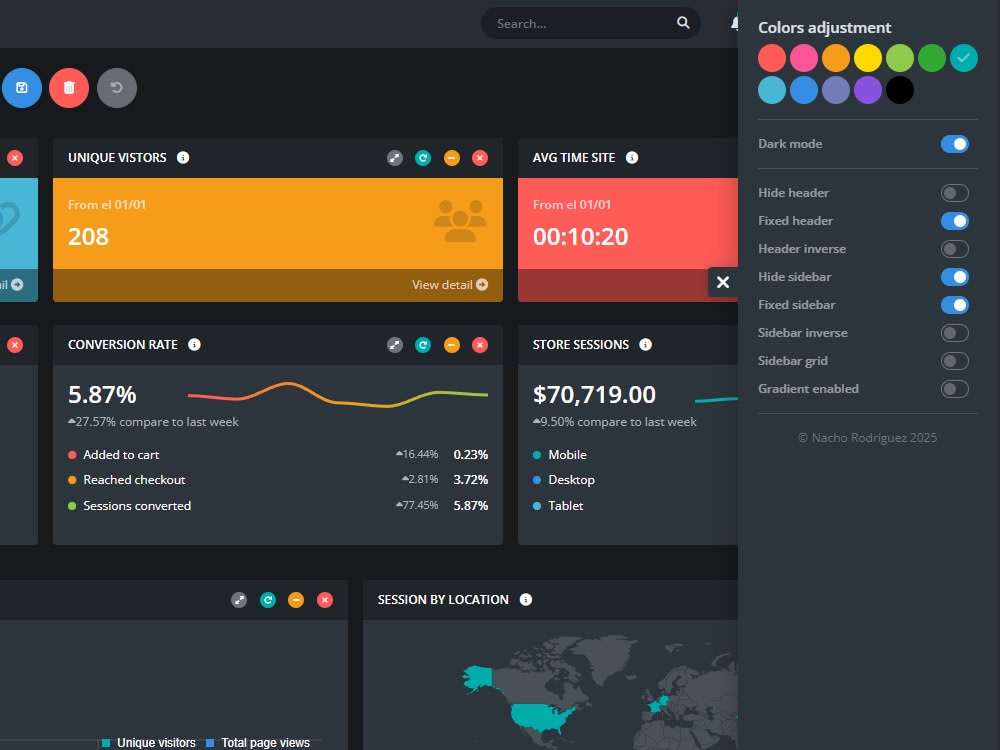Choose the yellow color swatch
The image size is (1000, 750).
[x=867, y=58]
